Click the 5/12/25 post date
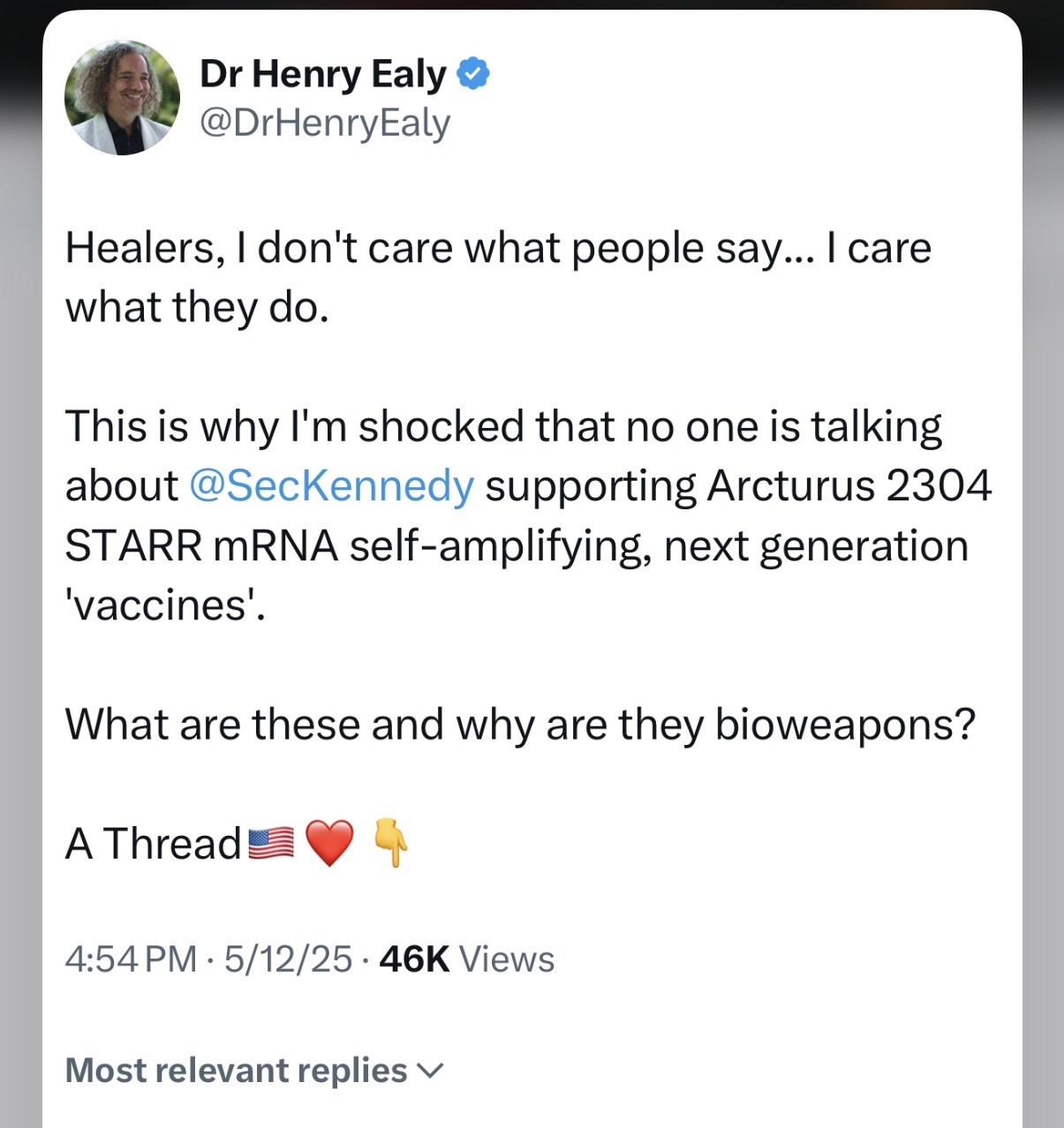The width and height of the screenshot is (1064, 1128). (x=288, y=959)
